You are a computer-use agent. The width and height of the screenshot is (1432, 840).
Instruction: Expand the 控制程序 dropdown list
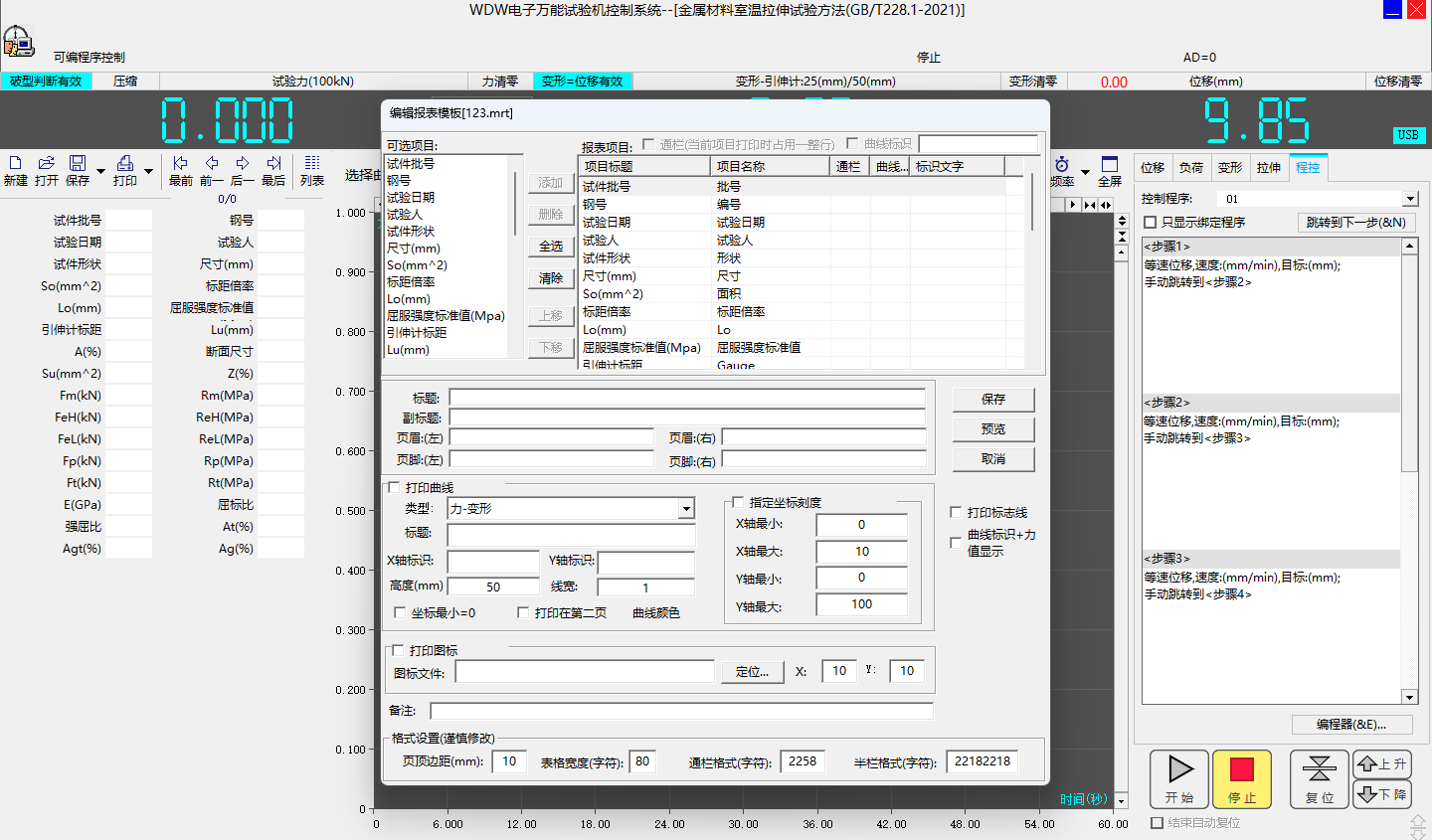(x=1410, y=199)
